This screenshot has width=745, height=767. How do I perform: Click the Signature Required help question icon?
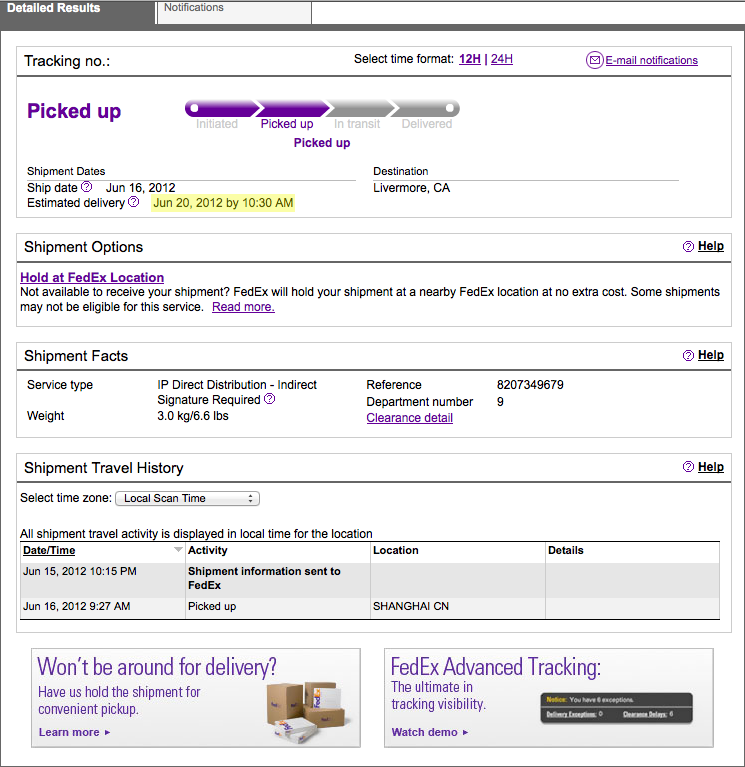[x=270, y=399]
